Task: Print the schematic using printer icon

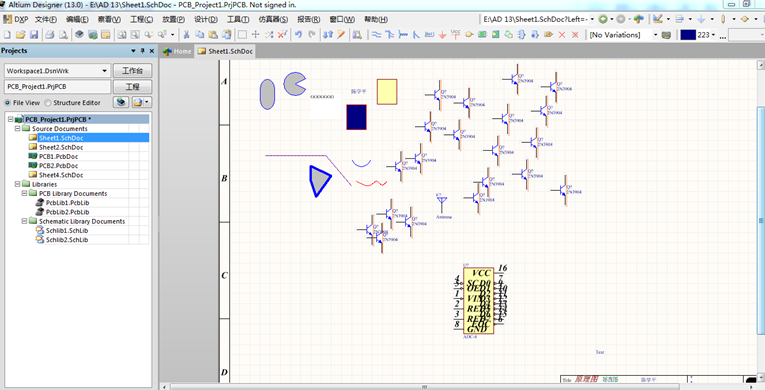Action: tap(50, 35)
